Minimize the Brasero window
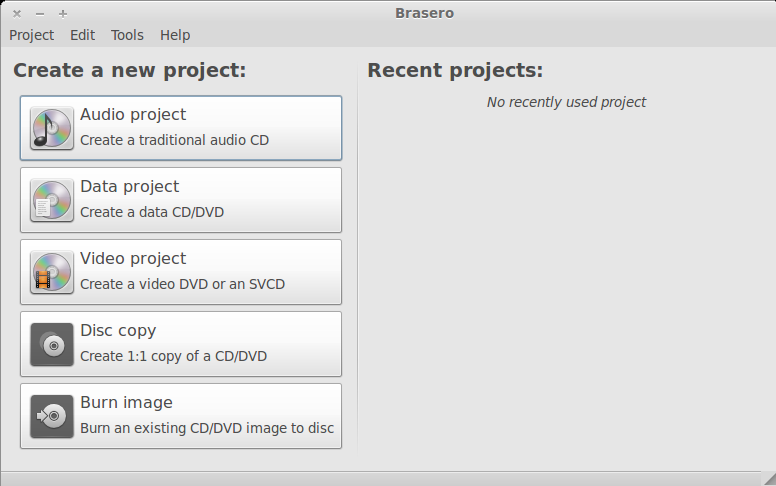Viewport: 776px width, 486px height. click(x=40, y=14)
